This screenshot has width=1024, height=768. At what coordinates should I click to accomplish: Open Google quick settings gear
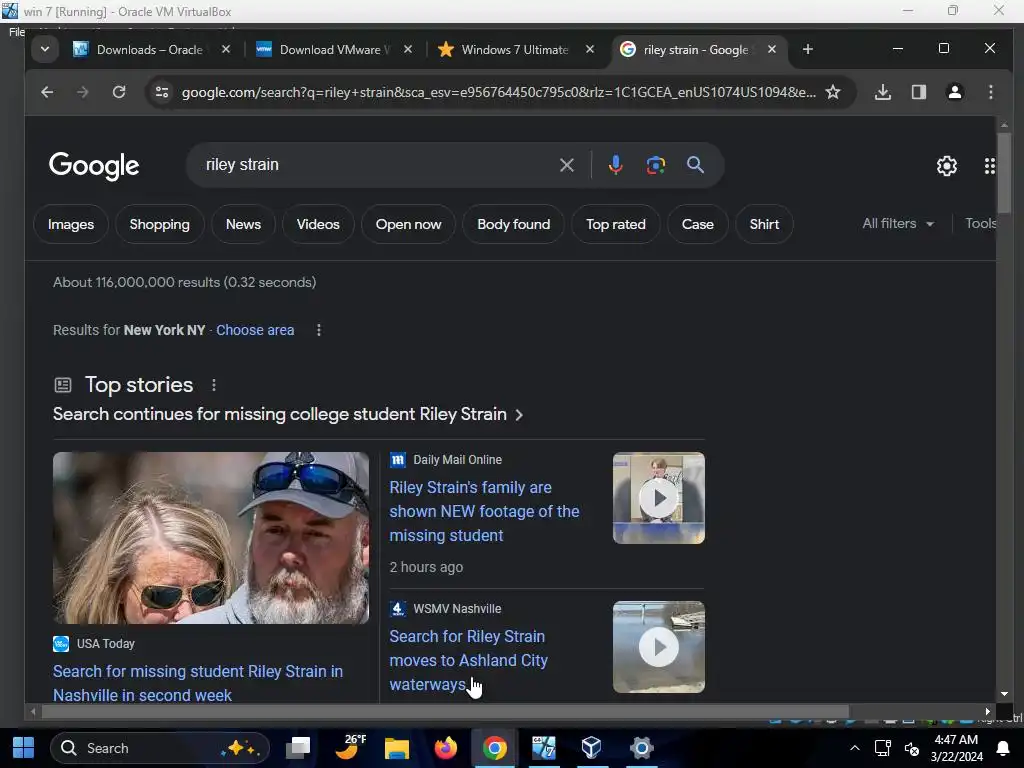tap(947, 166)
